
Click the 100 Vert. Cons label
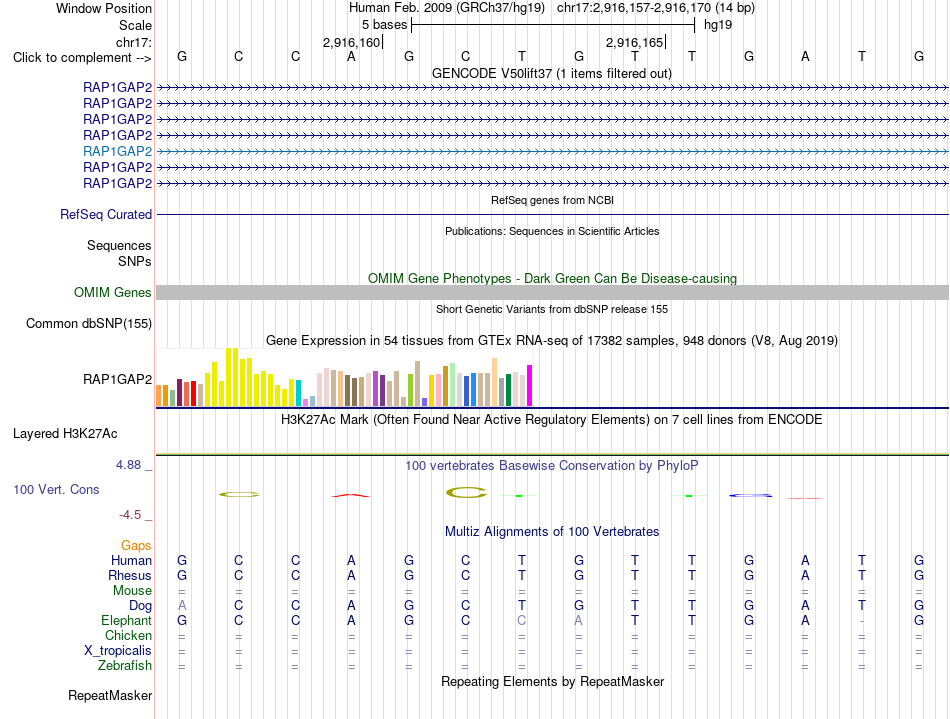[56, 489]
